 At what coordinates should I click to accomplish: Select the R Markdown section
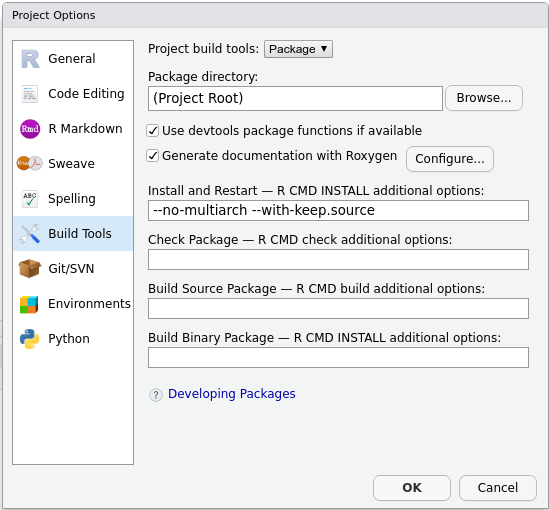coord(73,128)
